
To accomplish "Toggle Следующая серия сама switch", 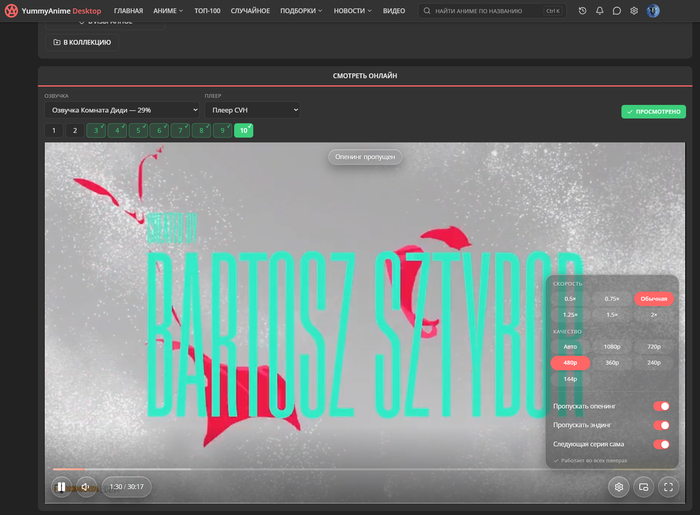I will click(x=661, y=444).
